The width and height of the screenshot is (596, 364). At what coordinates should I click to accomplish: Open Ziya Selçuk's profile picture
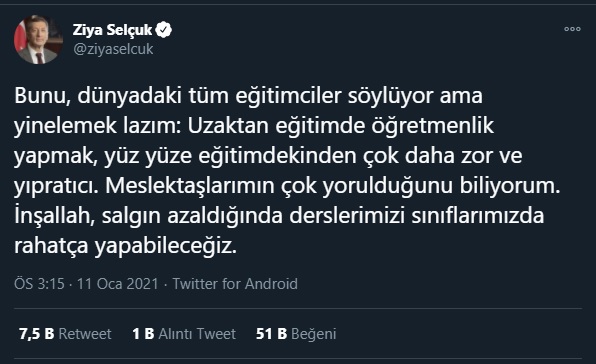38,39
